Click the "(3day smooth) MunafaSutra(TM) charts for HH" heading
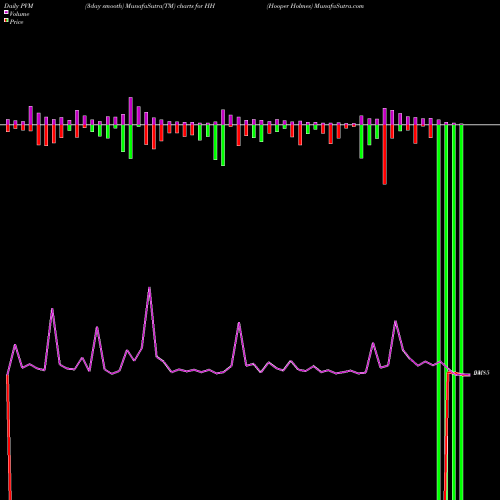 pyautogui.click(x=150, y=6)
